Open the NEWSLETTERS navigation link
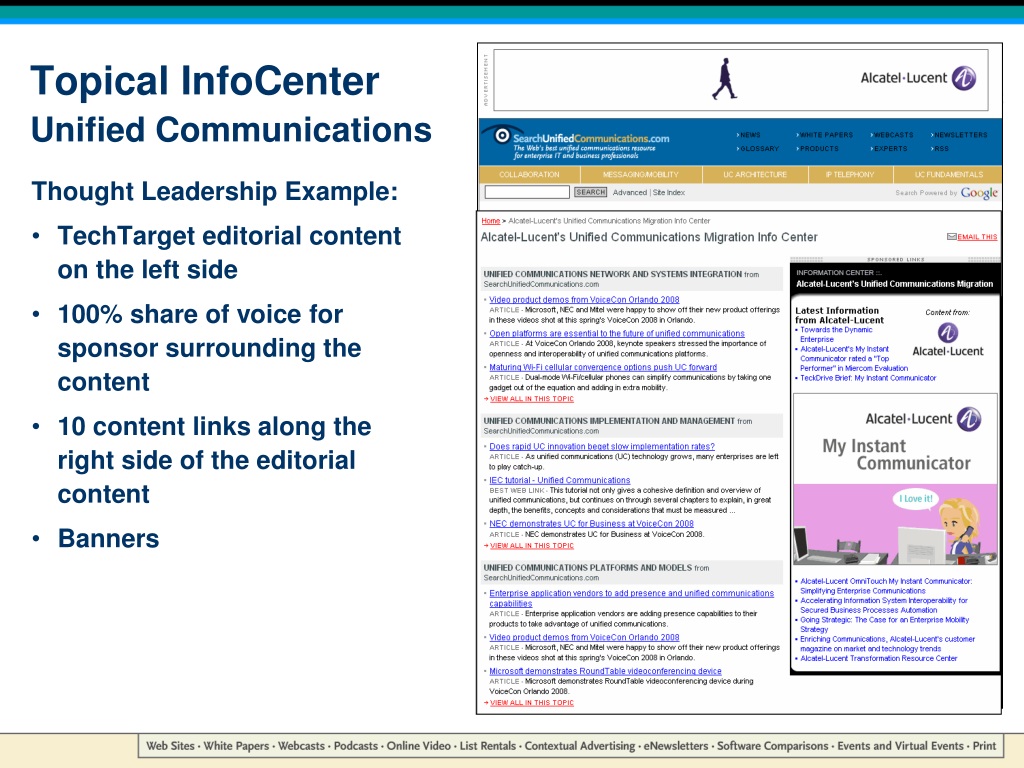 (959, 135)
